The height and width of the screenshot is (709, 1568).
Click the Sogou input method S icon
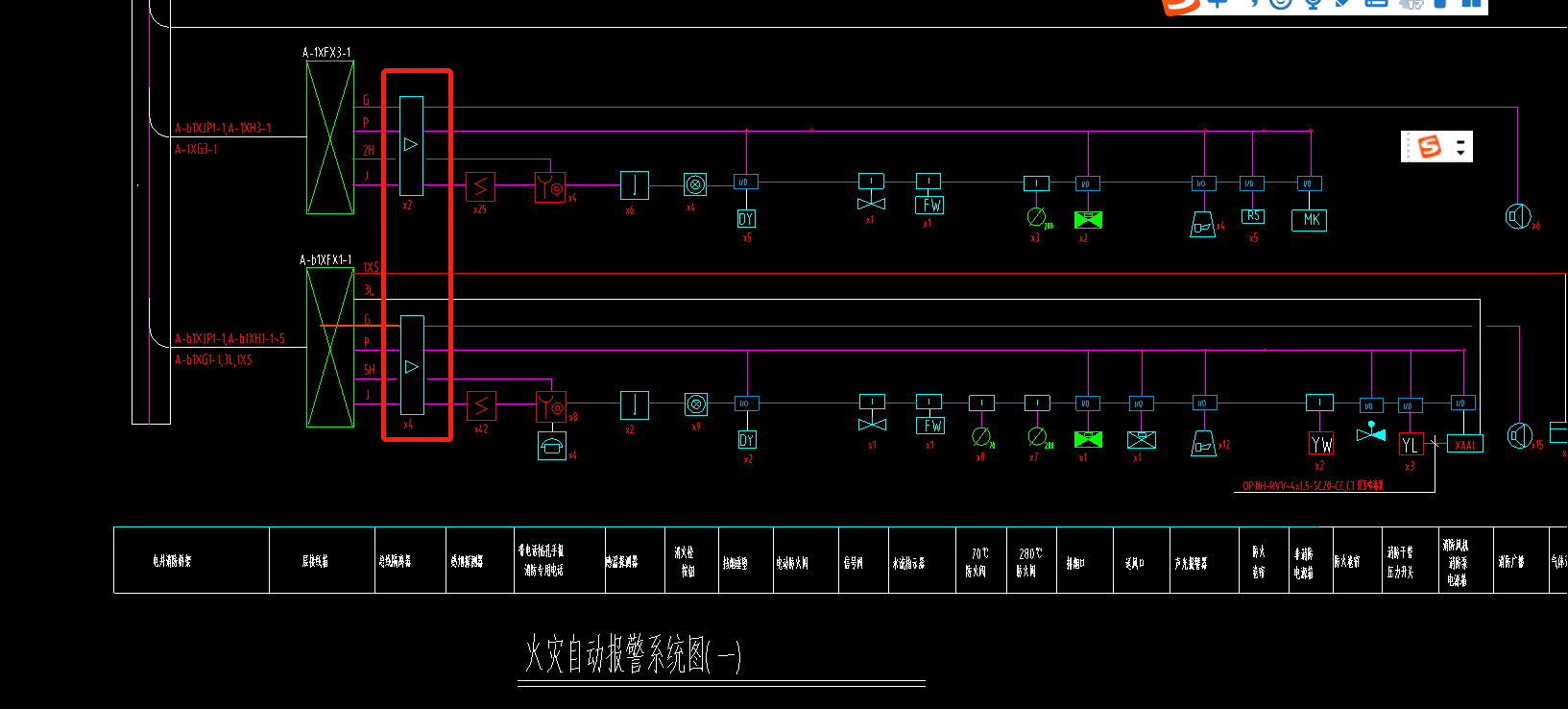pyautogui.click(x=1430, y=146)
